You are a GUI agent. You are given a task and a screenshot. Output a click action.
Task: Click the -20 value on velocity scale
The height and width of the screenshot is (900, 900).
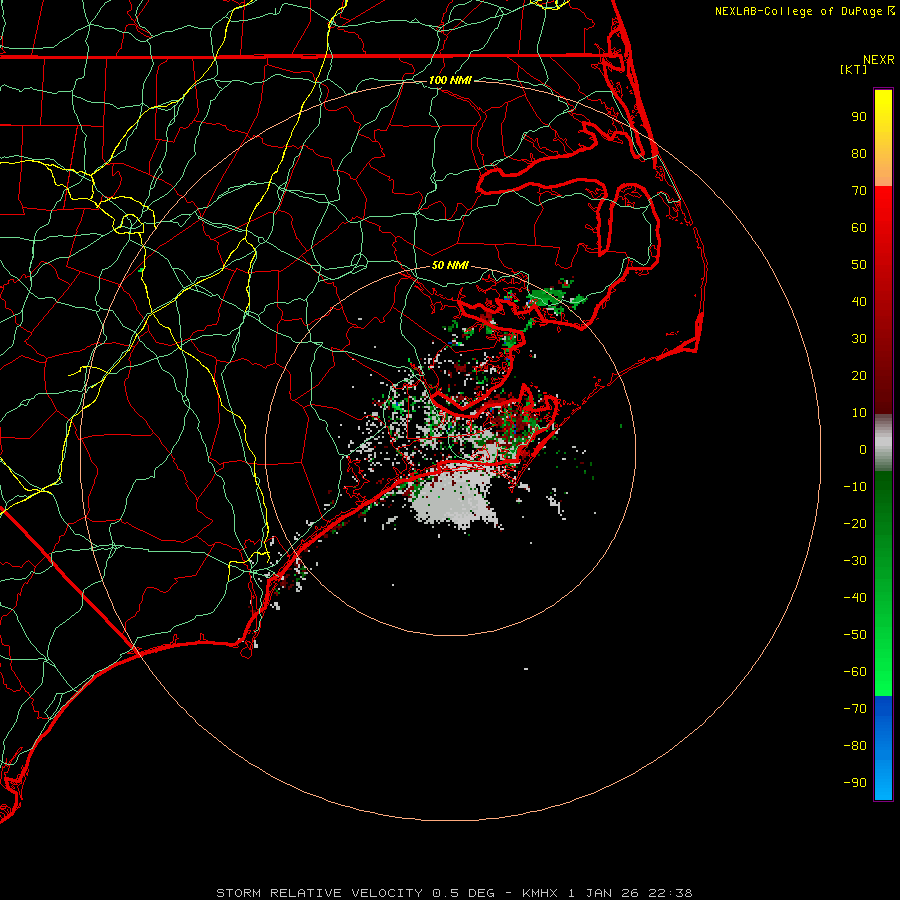[x=855, y=523]
